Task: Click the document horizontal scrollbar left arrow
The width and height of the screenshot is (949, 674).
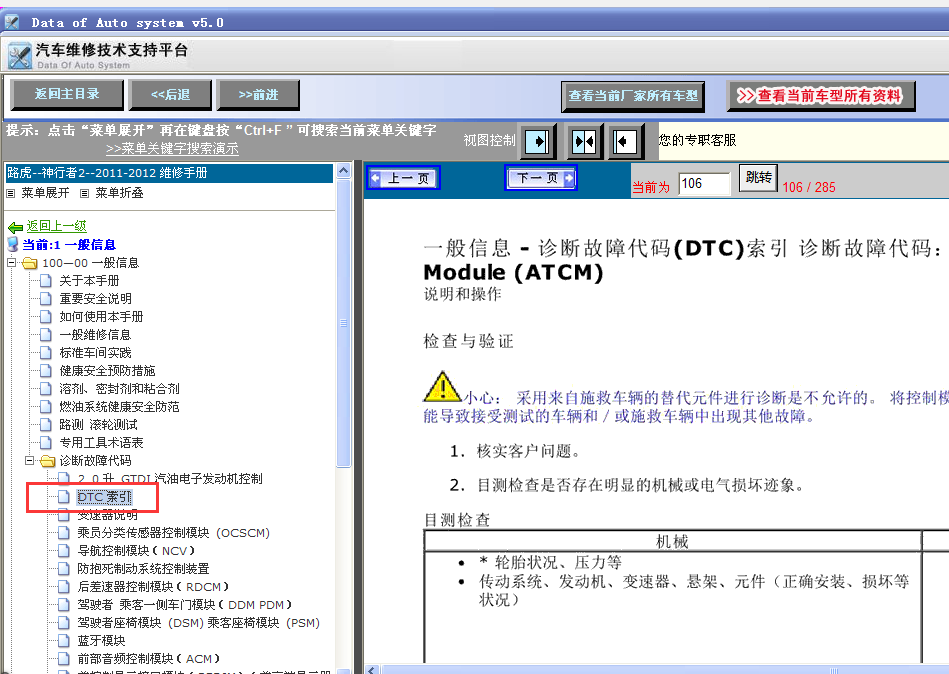Action: click(372, 670)
